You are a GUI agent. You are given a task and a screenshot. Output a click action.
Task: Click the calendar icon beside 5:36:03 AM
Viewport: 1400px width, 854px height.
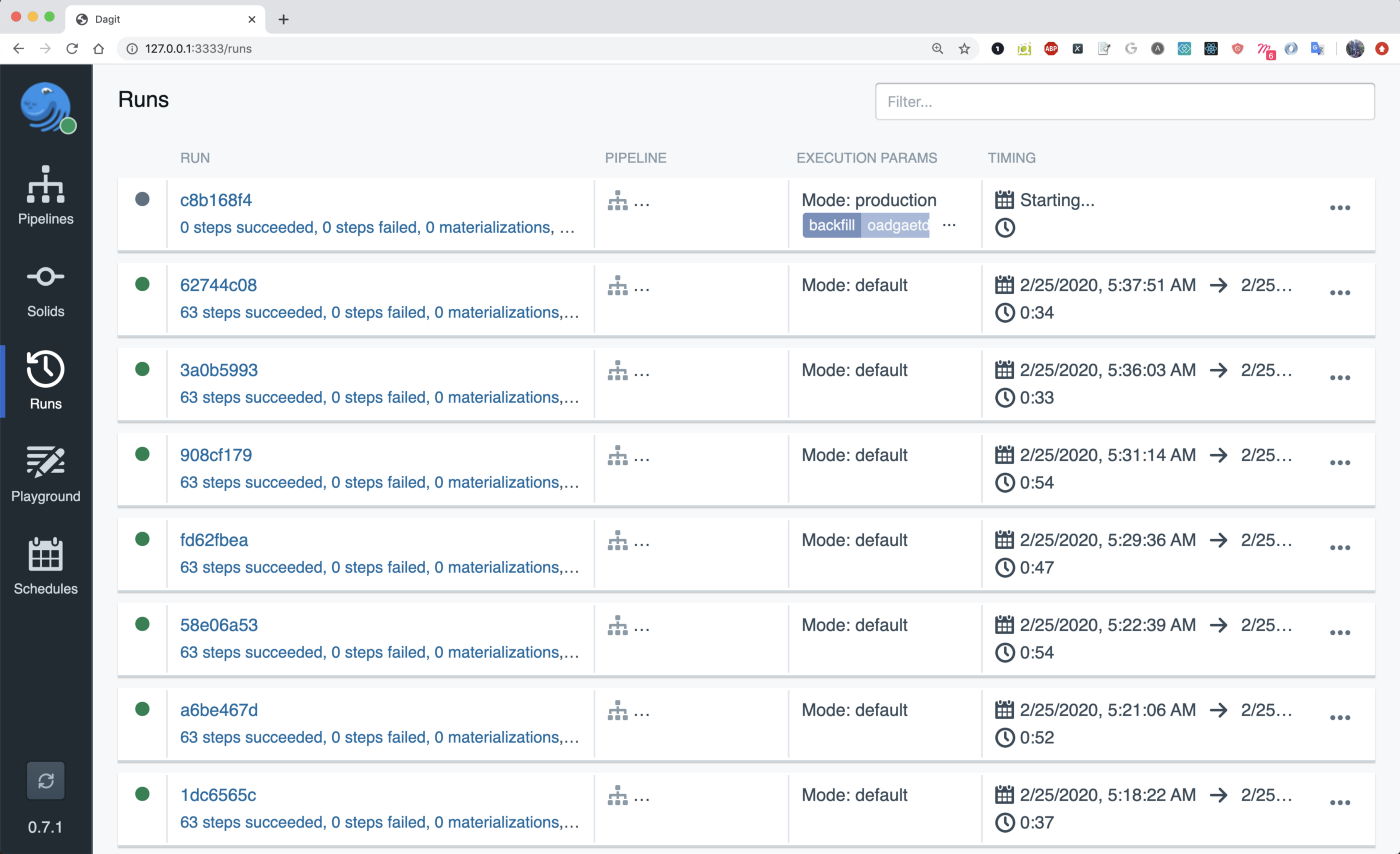(1005, 370)
